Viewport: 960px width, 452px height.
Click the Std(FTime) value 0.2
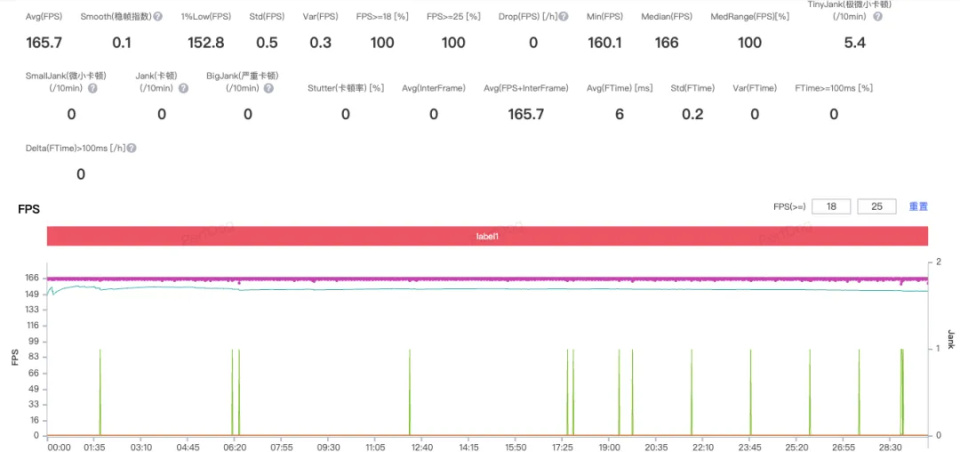pos(692,115)
